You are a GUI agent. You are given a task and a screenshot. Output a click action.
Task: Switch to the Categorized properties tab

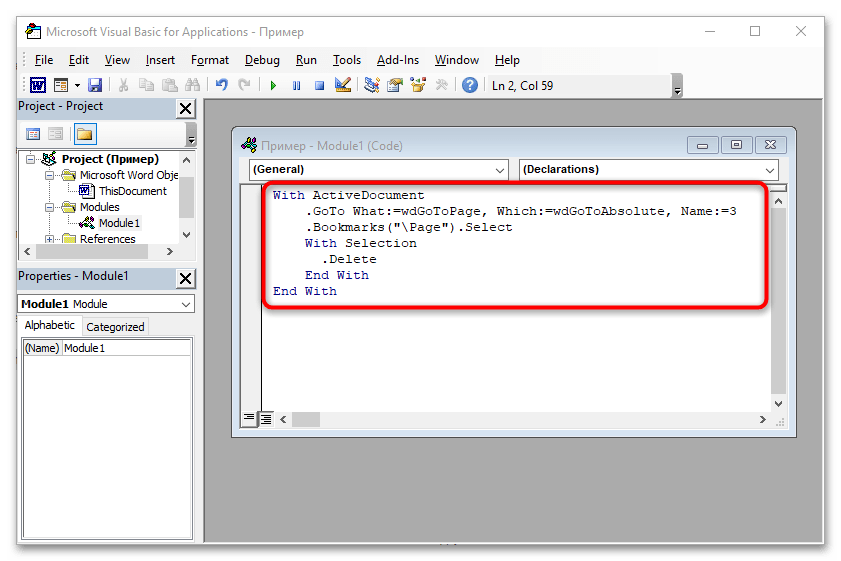coord(115,327)
